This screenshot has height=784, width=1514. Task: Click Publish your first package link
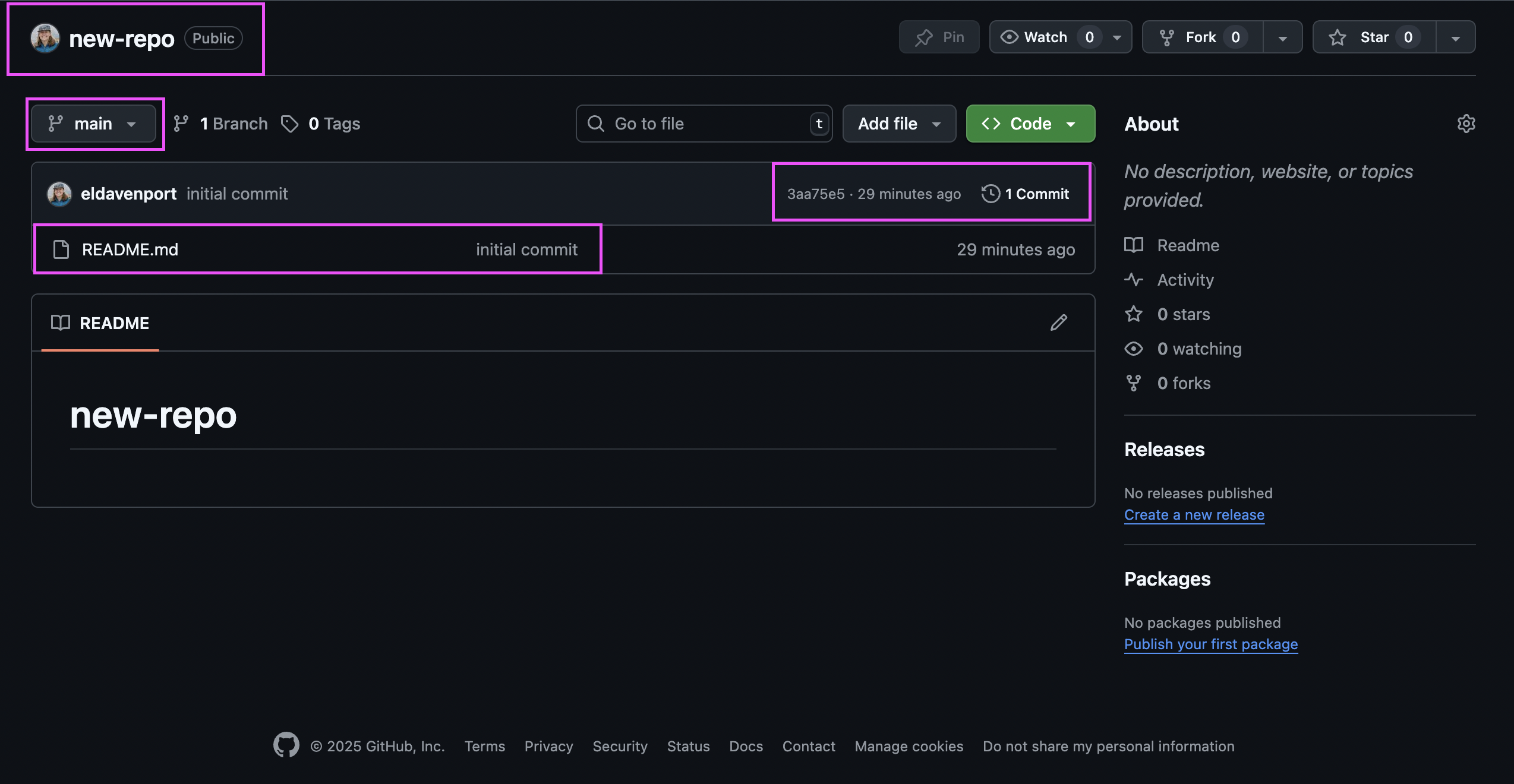pyautogui.click(x=1211, y=644)
